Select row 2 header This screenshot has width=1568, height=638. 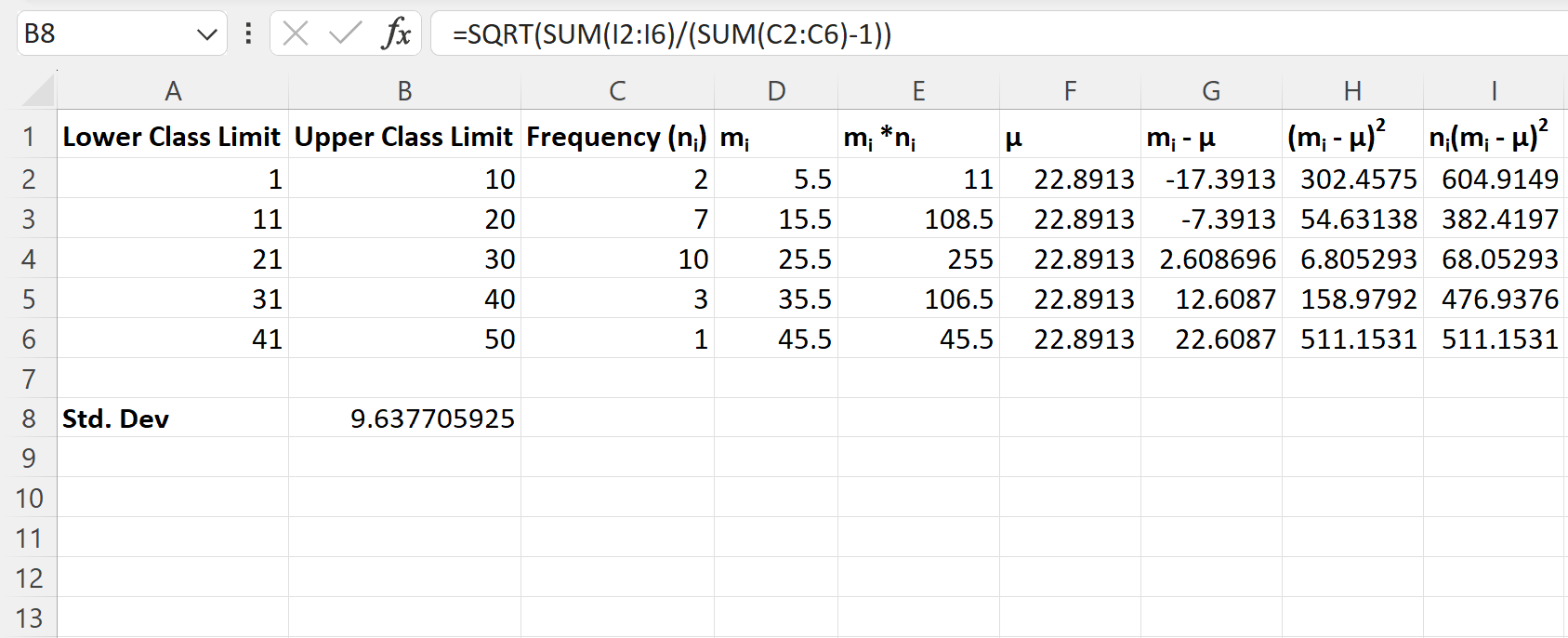(x=29, y=179)
